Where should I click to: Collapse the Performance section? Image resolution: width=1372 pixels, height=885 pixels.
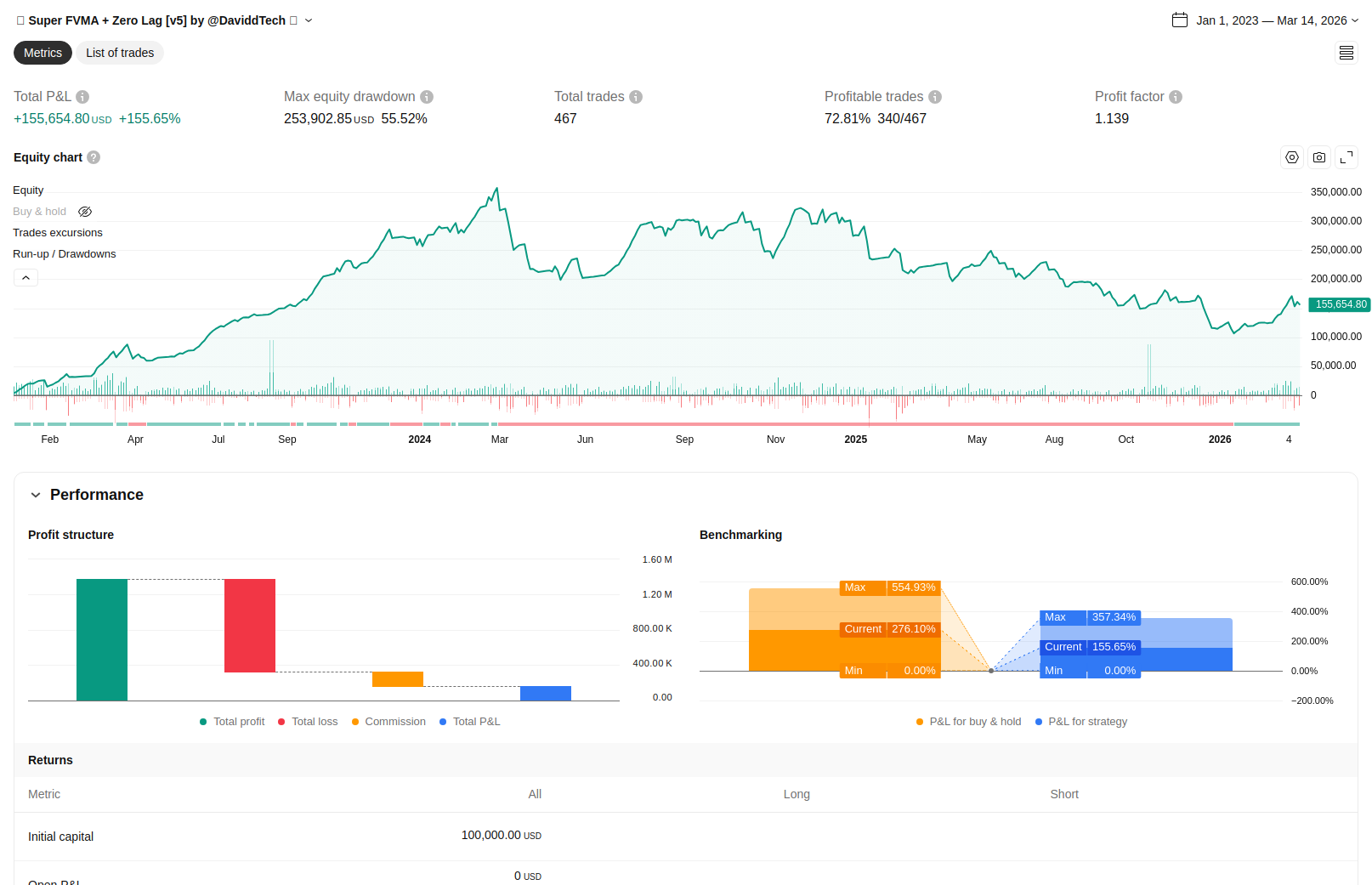coord(36,495)
